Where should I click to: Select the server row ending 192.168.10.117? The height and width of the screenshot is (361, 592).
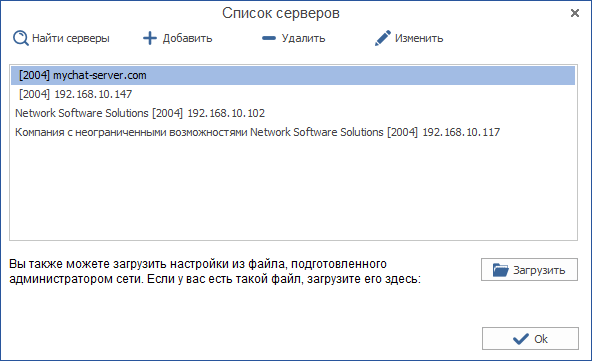293,132
